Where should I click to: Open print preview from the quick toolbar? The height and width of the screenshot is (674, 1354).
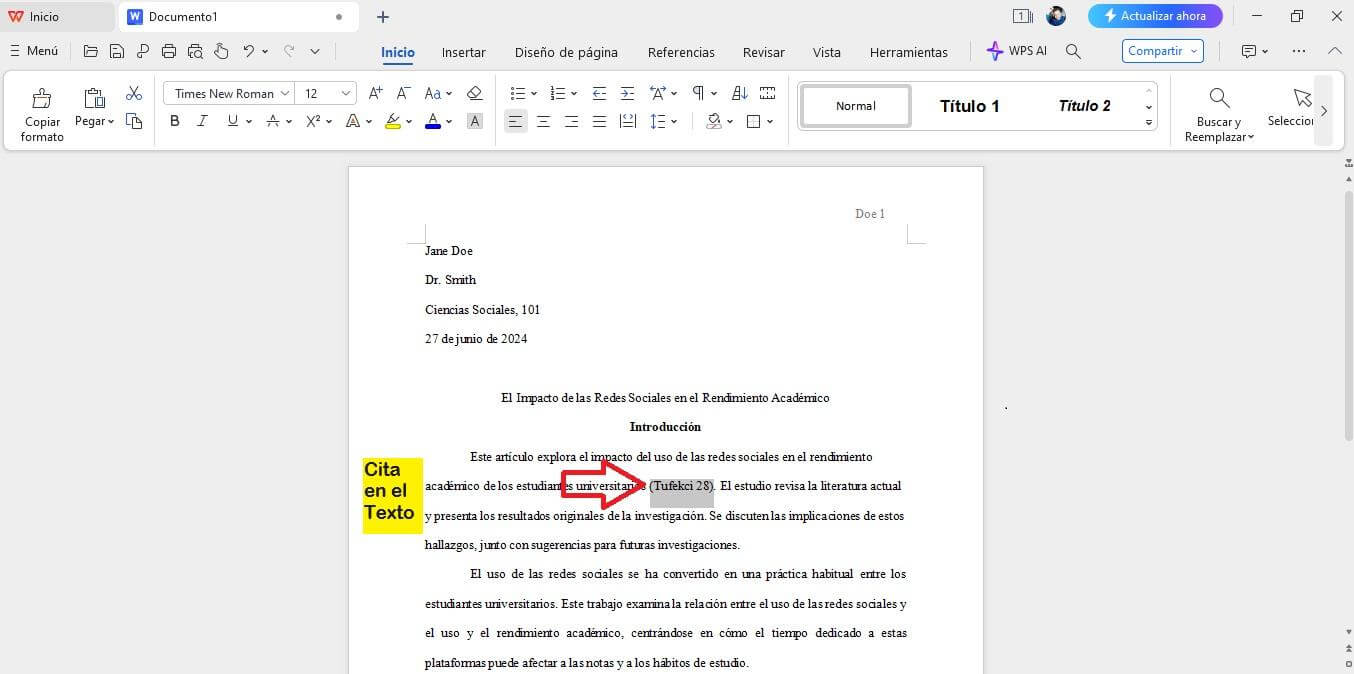click(x=196, y=51)
